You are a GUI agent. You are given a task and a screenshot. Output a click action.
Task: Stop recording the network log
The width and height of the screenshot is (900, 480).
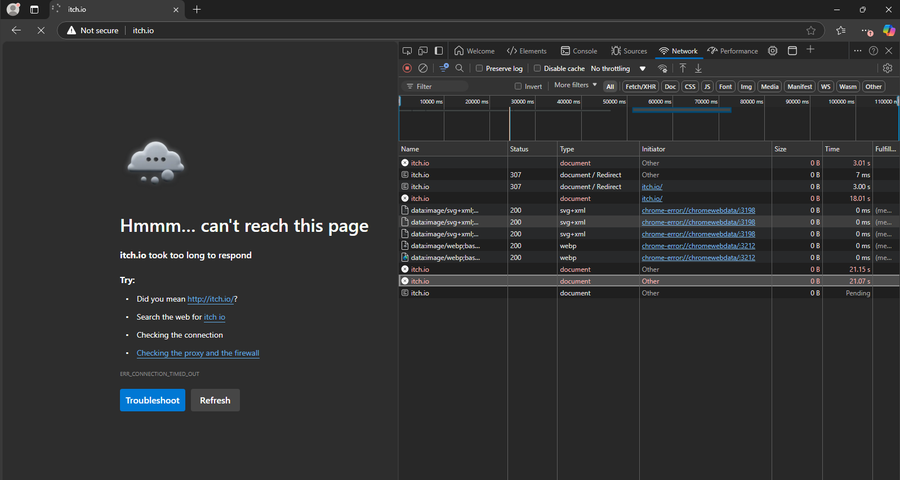407,68
